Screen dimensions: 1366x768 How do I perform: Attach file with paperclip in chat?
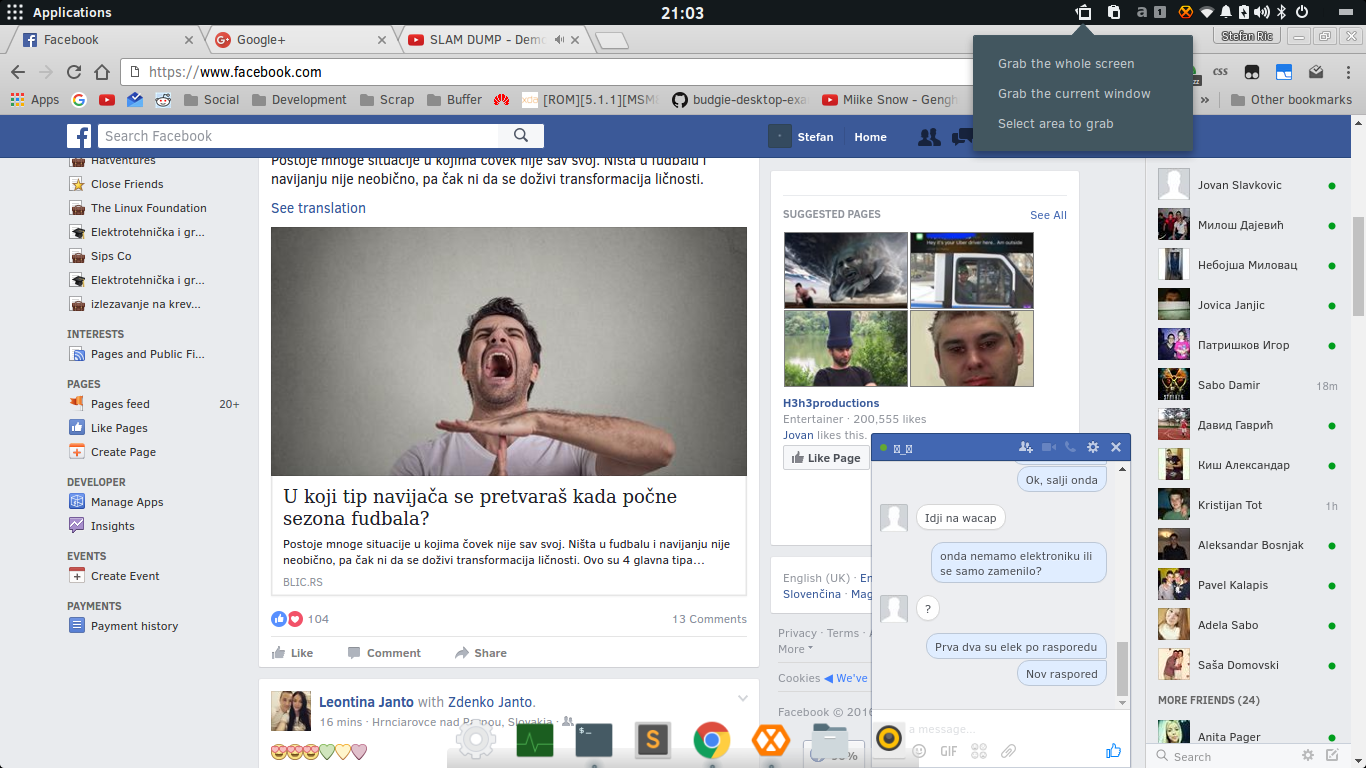tap(1009, 751)
